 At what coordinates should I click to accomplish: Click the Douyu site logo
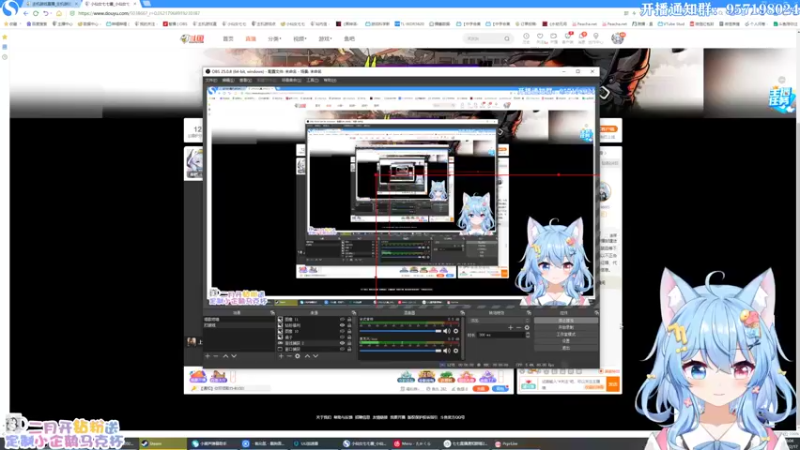192,39
